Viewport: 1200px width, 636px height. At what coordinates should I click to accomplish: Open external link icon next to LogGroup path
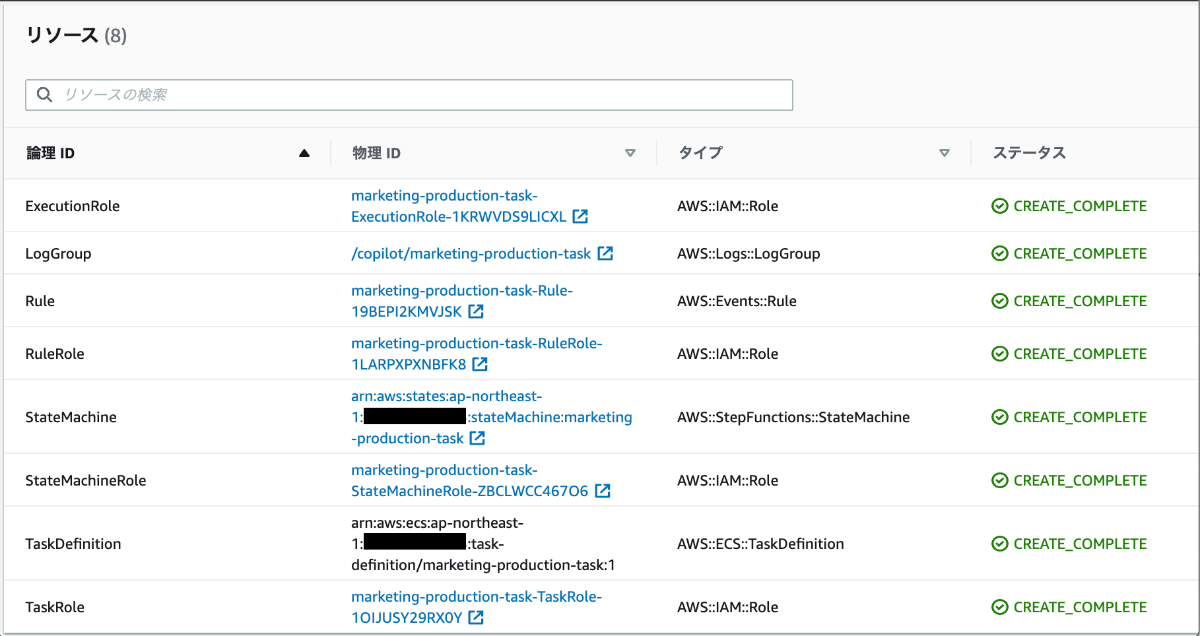[605, 254]
